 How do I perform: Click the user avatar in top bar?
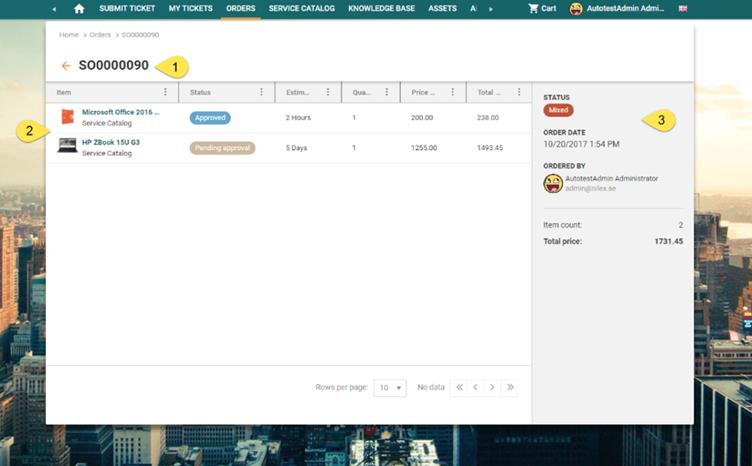[577, 9]
